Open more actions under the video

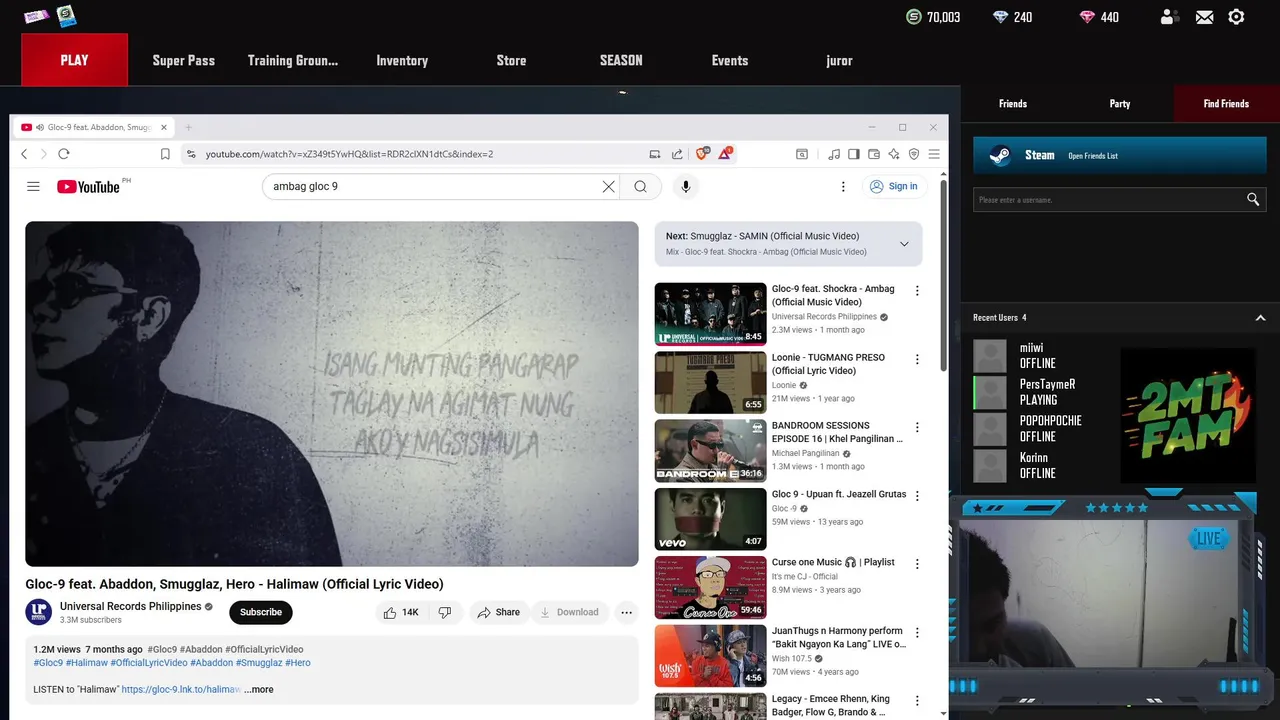point(626,612)
